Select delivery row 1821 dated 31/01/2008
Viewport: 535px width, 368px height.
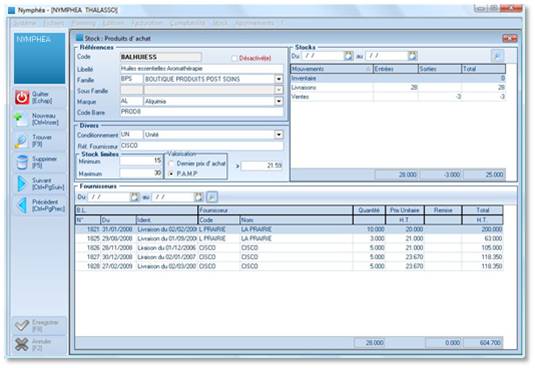(289, 229)
